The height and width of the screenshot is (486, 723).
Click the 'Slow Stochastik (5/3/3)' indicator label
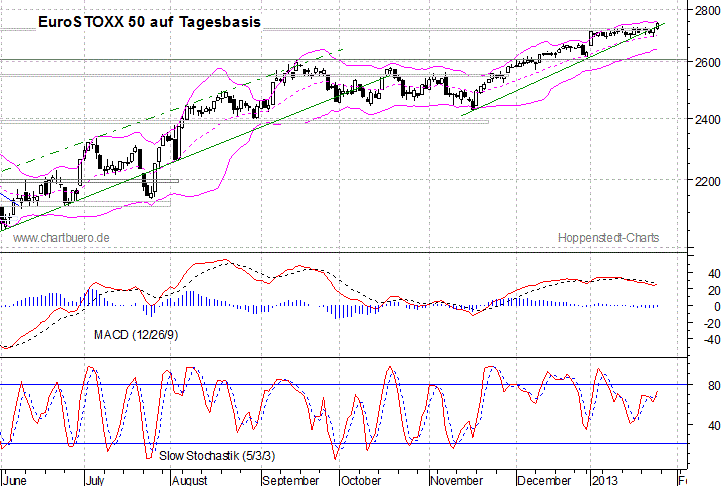pyautogui.click(x=217, y=456)
